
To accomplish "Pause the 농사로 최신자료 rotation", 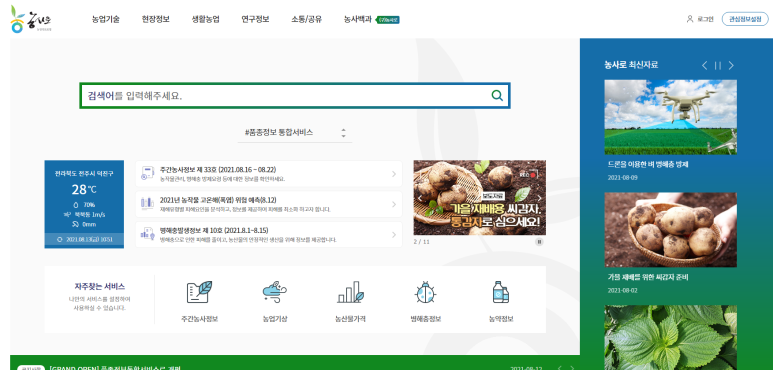I will (x=718, y=66).
